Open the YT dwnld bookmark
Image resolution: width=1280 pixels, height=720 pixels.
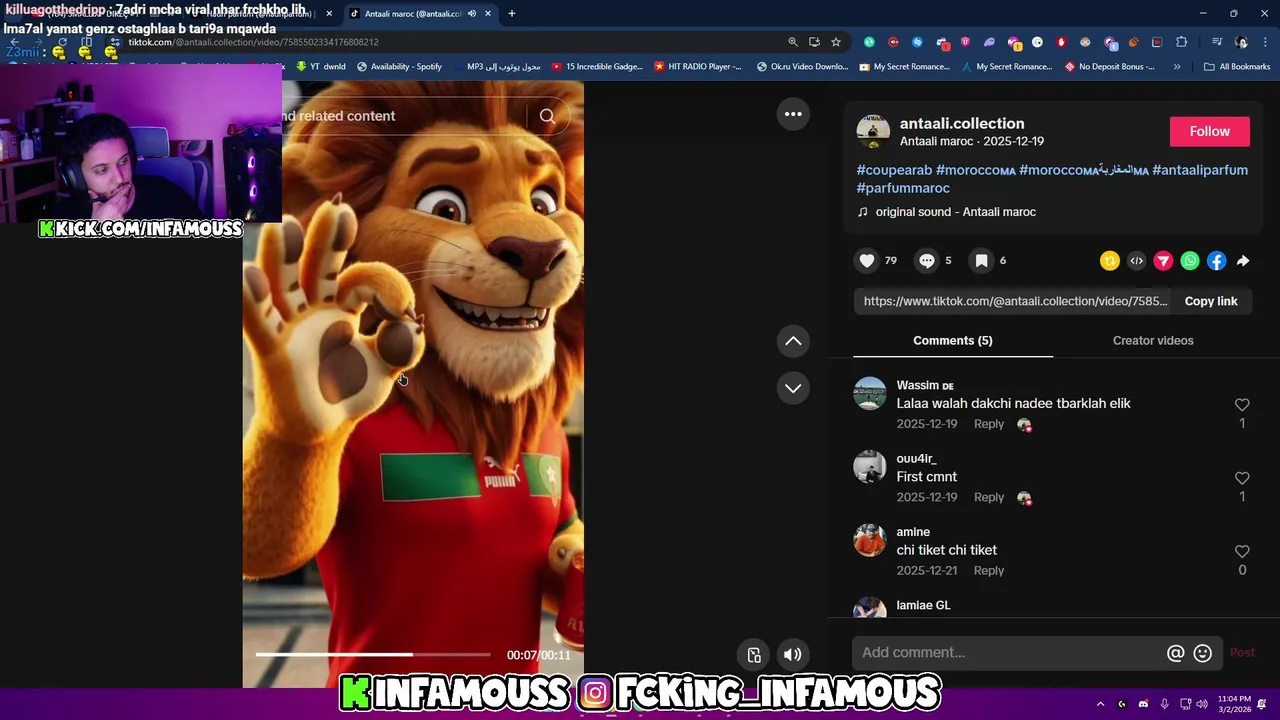pos(320,67)
